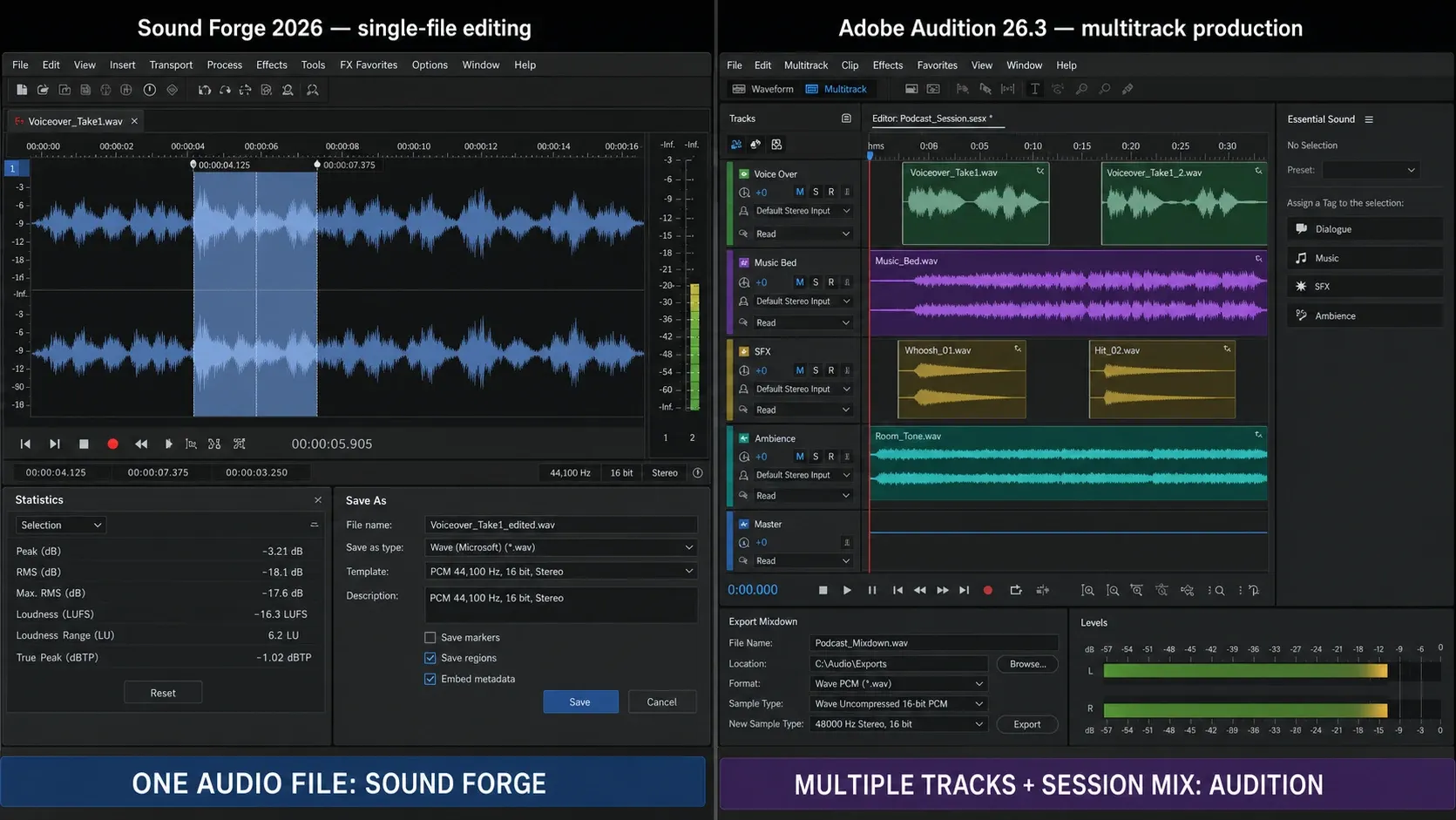Click the Audition record button
This screenshot has height=820, width=1456.
point(987,590)
